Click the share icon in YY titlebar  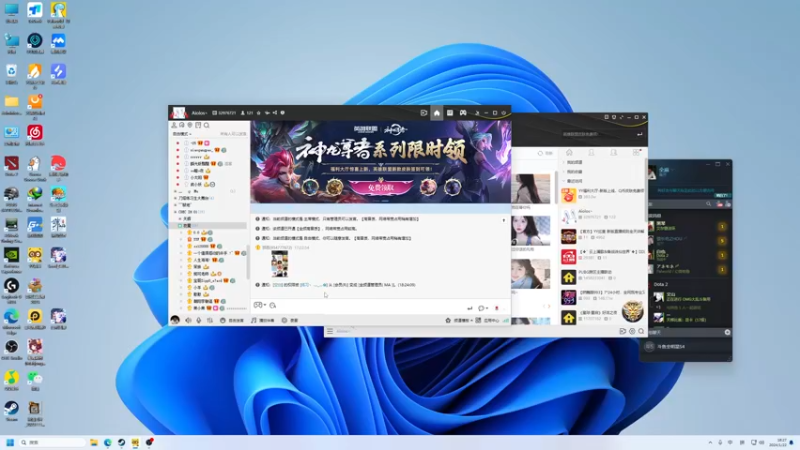coord(274,113)
